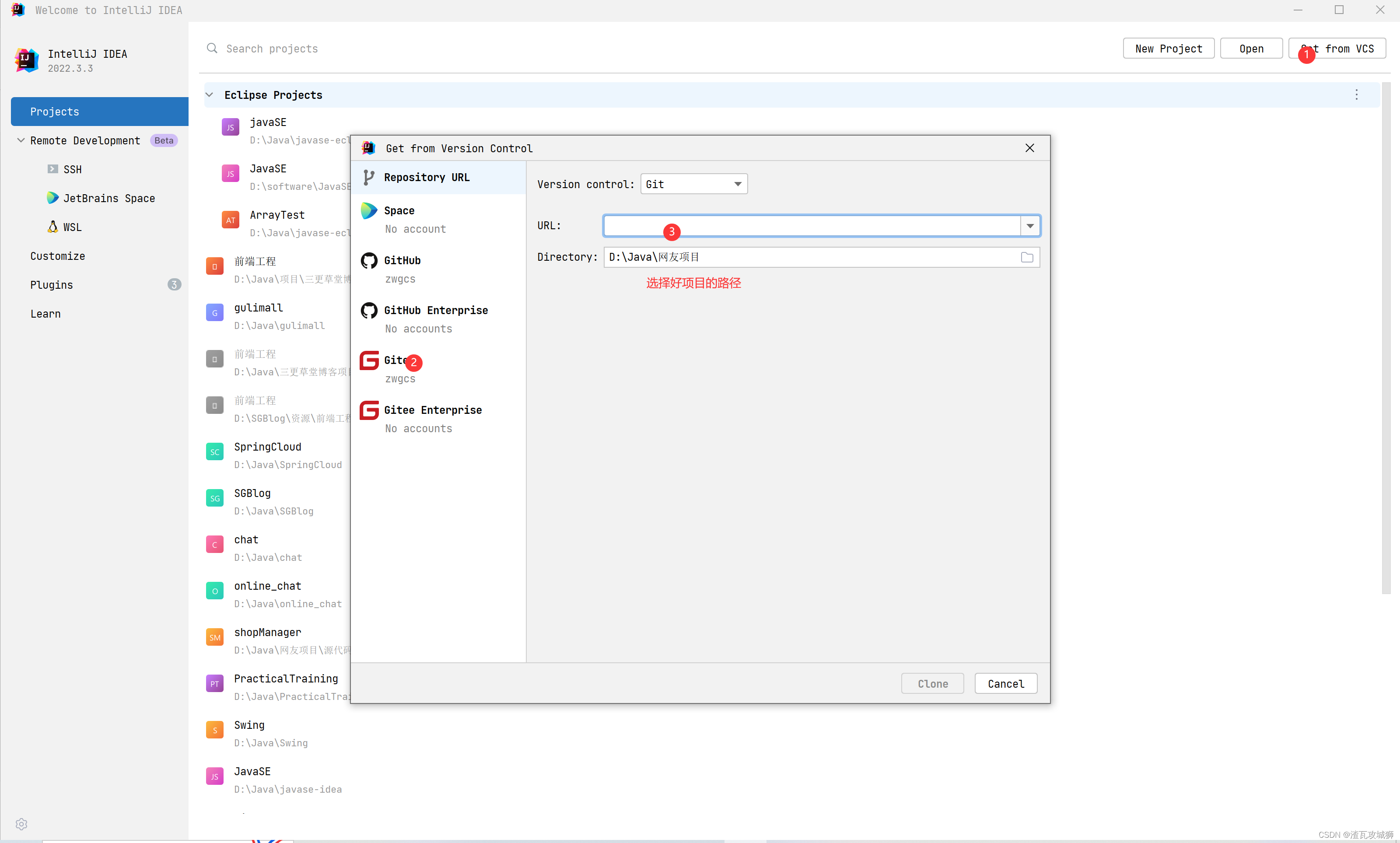Open the Plugins section

click(x=52, y=285)
